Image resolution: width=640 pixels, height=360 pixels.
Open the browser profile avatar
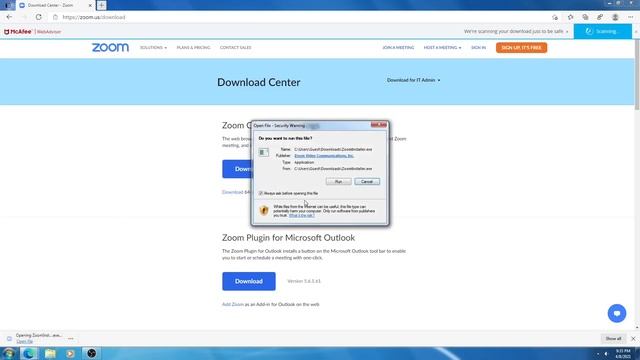click(x=615, y=17)
